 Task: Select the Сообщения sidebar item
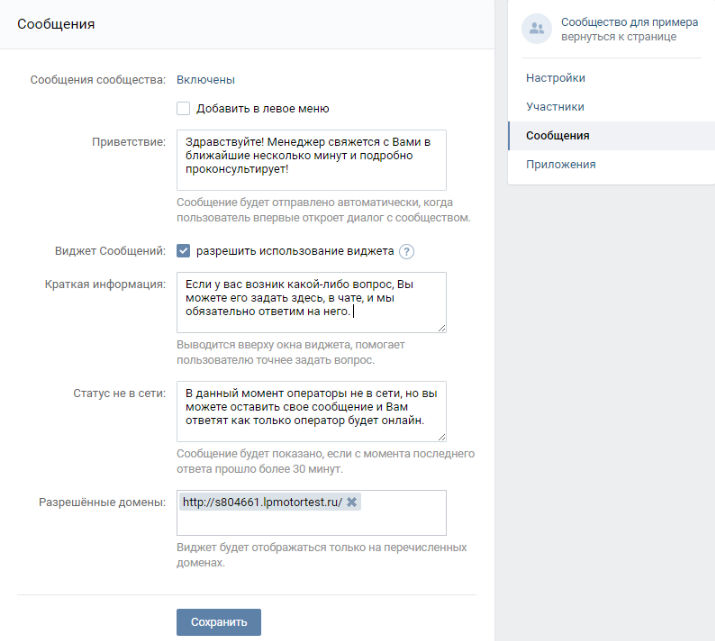point(611,135)
